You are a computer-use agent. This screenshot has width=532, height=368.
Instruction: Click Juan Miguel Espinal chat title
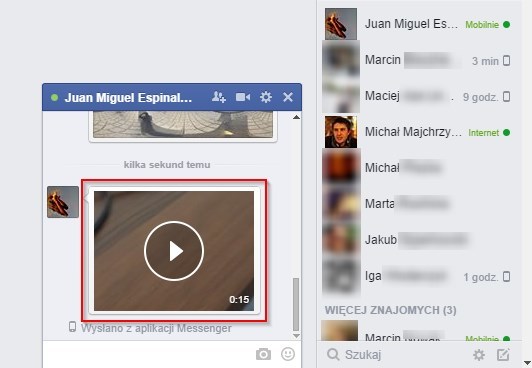[x=128, y=98]
